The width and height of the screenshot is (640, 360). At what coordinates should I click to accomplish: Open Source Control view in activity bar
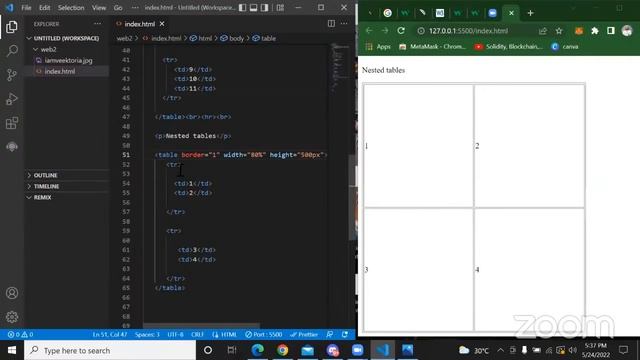pyautogui.click(x=12, y=75)
